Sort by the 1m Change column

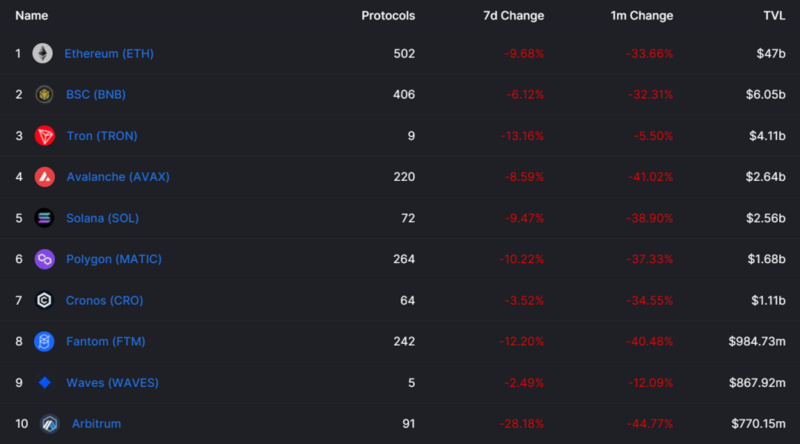[642, 16]
